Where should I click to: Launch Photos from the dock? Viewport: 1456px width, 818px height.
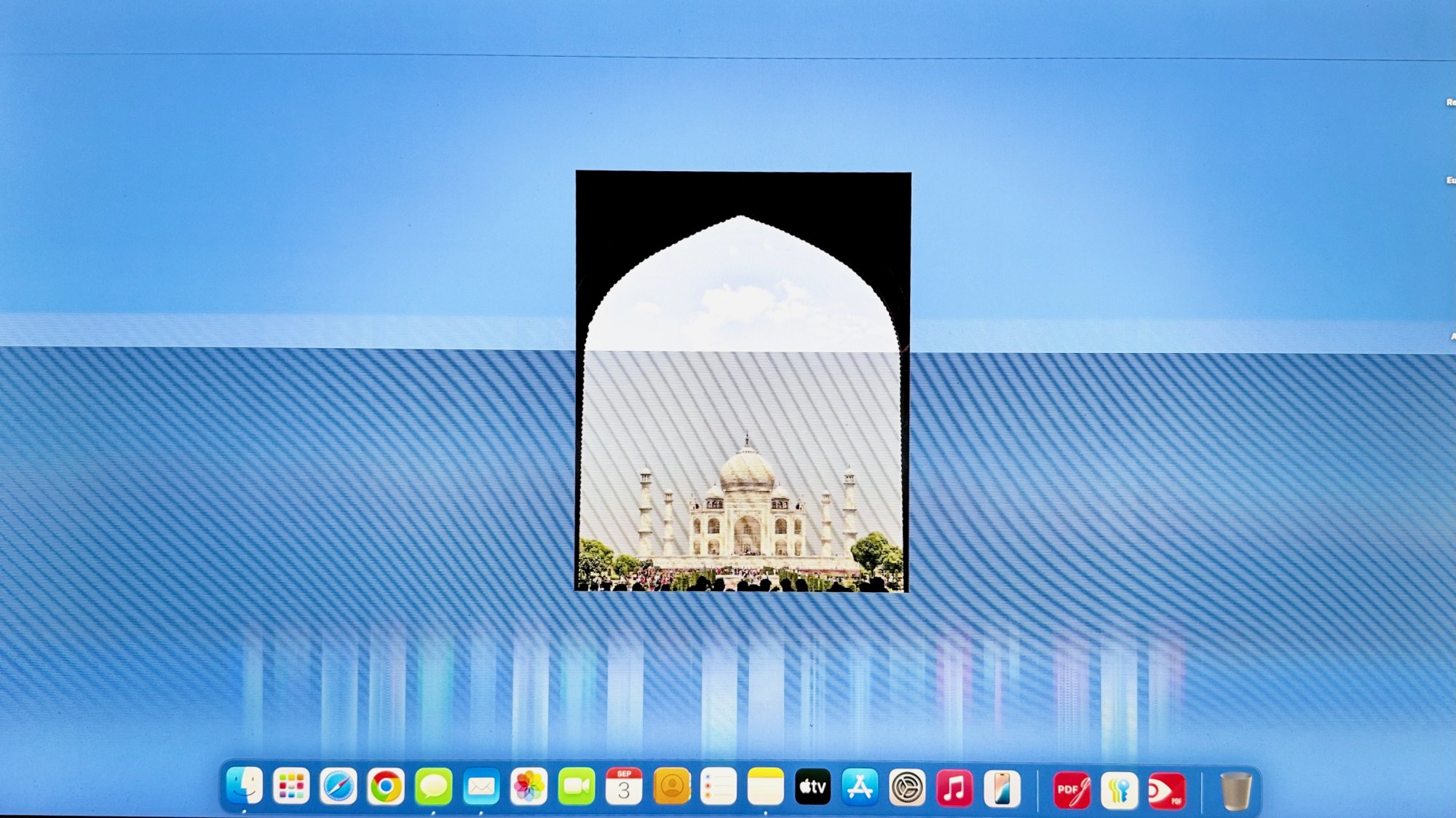529,787
